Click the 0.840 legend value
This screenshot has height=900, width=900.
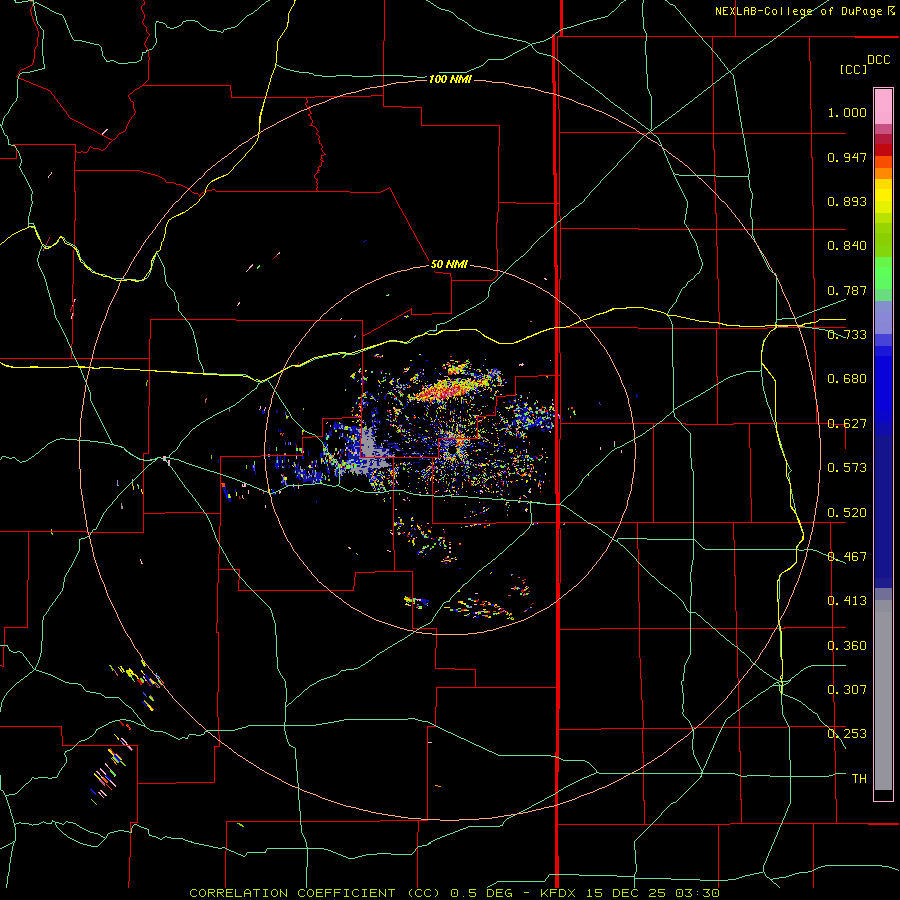847,246
